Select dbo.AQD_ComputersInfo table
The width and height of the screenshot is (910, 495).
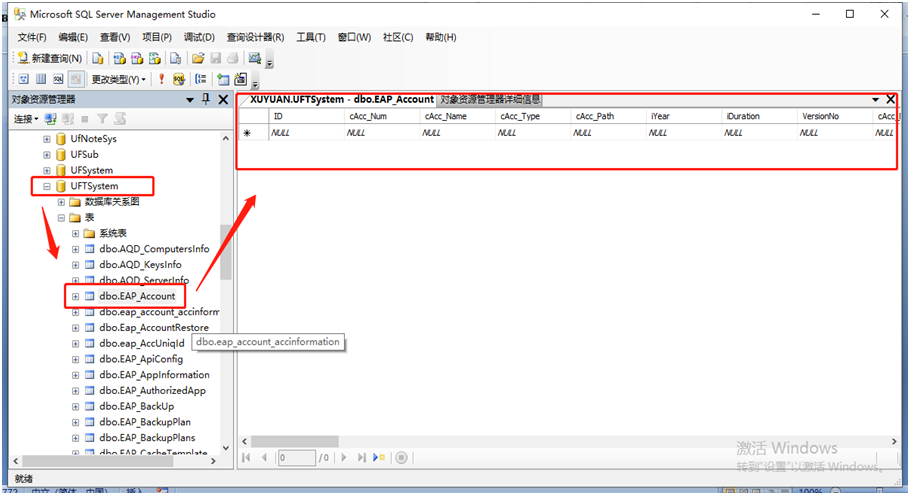[x=154, y=249]
